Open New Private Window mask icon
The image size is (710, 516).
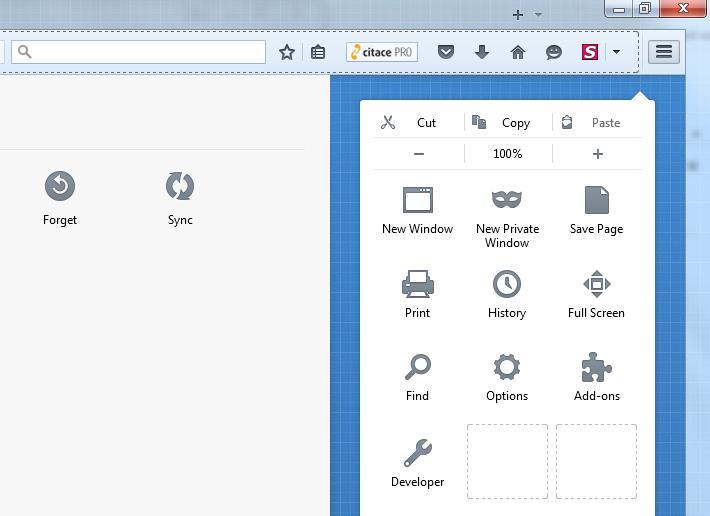[507, 200]
